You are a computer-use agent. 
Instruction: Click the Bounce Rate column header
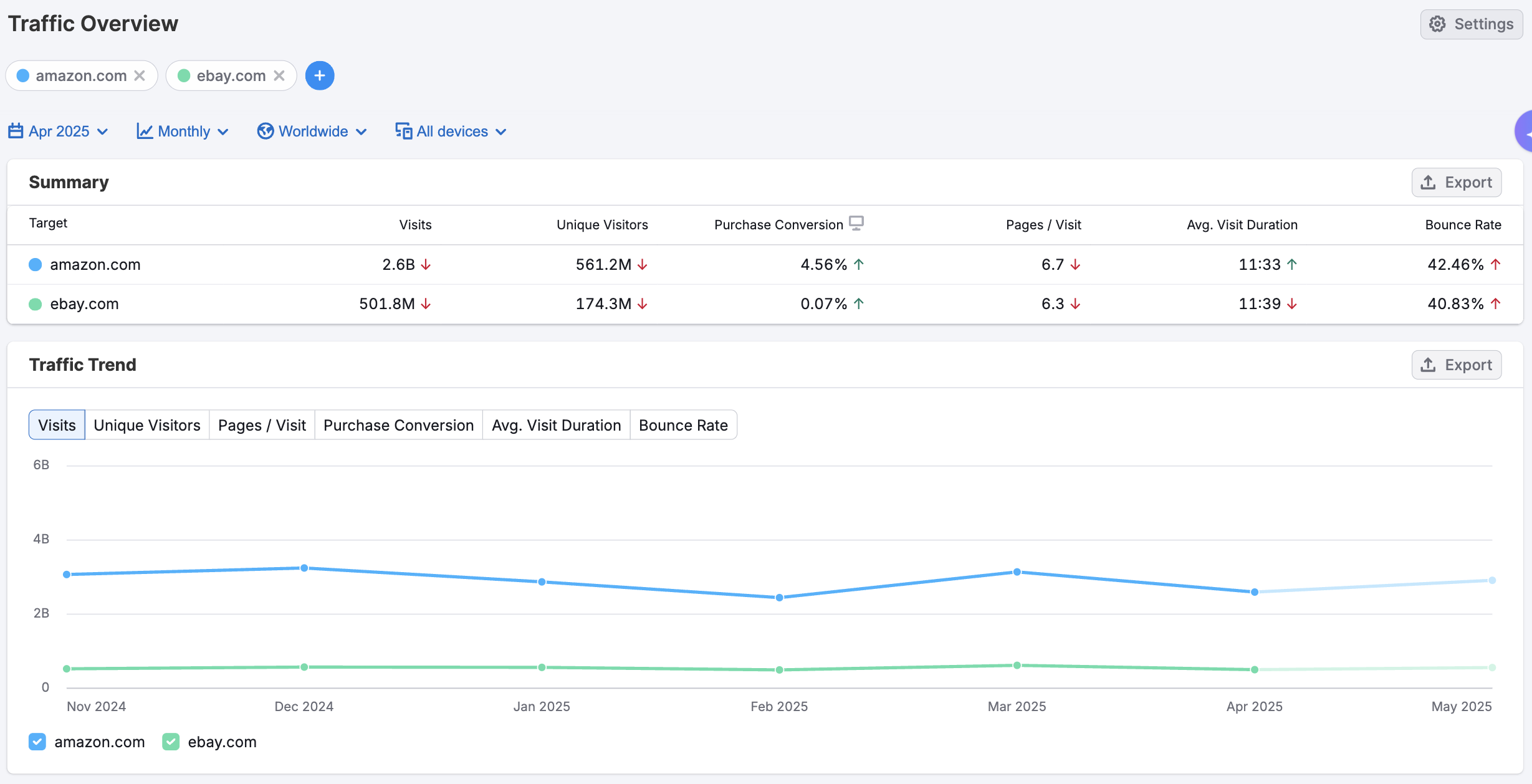[1463, 224]
